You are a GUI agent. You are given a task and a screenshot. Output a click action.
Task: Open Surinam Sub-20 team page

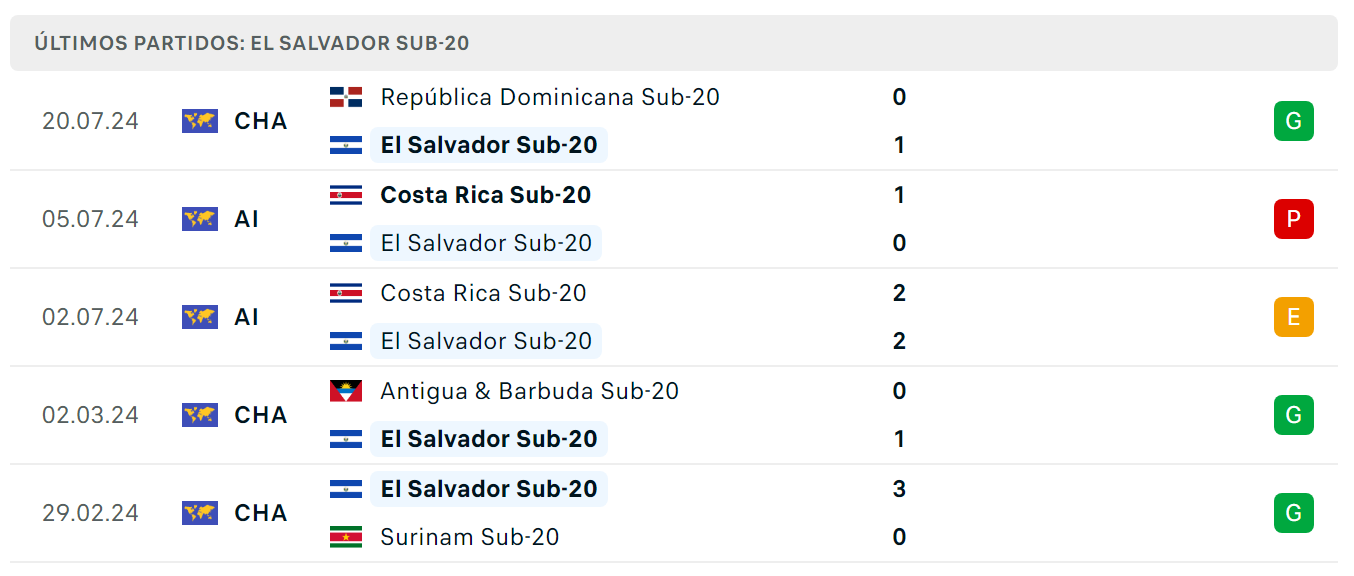[x=470, y=537]
